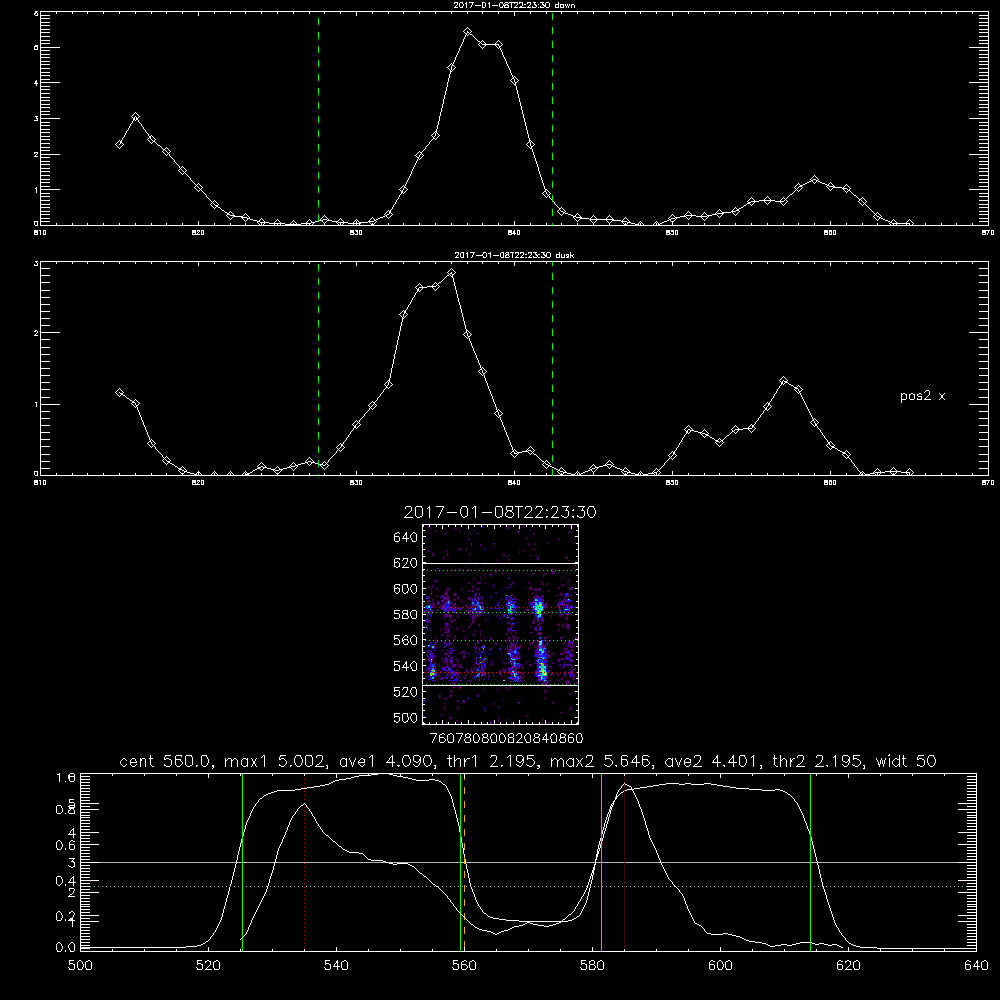Click the small right-side peak diamond in dawn plot
Viewport: 1000px width, 1000px height.
click(814, 180)
